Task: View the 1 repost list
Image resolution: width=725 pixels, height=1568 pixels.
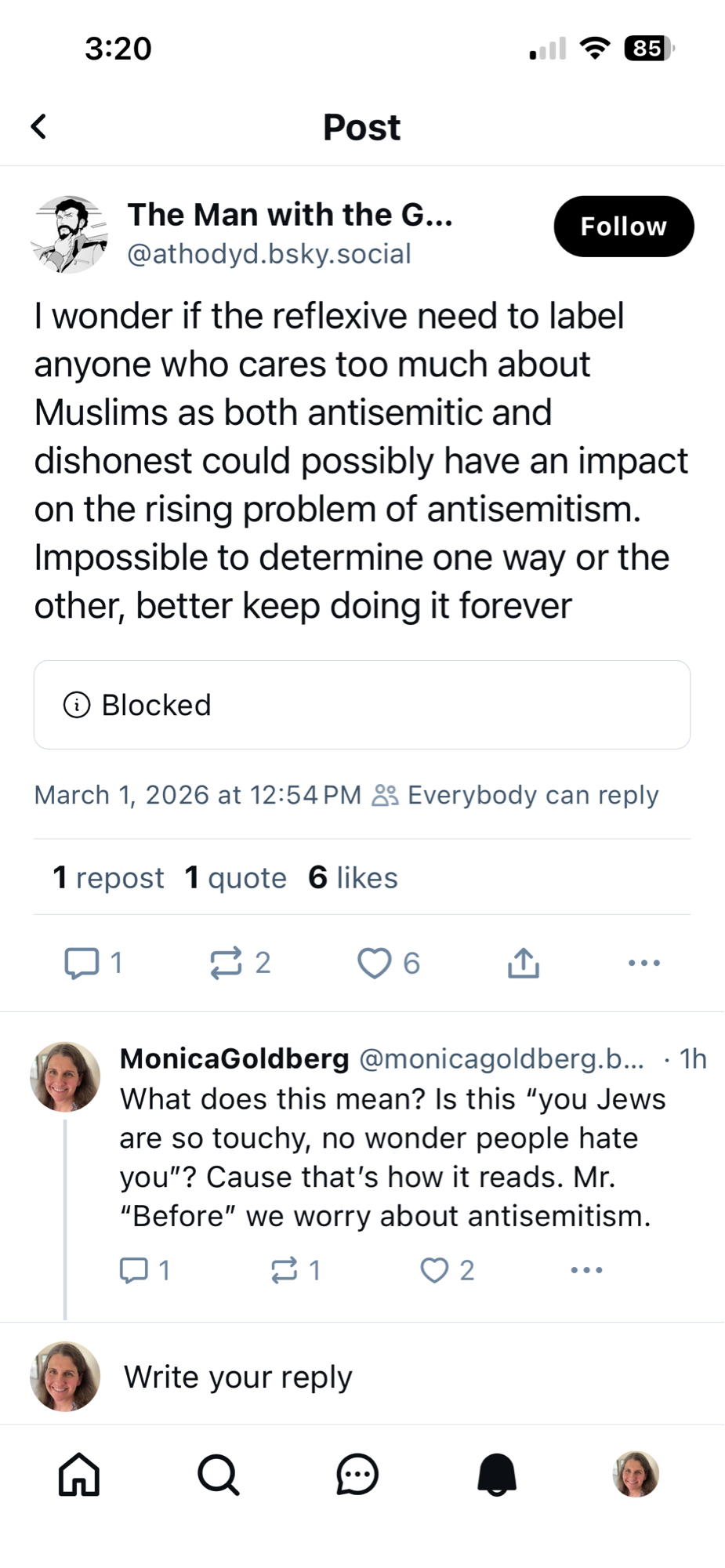Action: (108, 877)
